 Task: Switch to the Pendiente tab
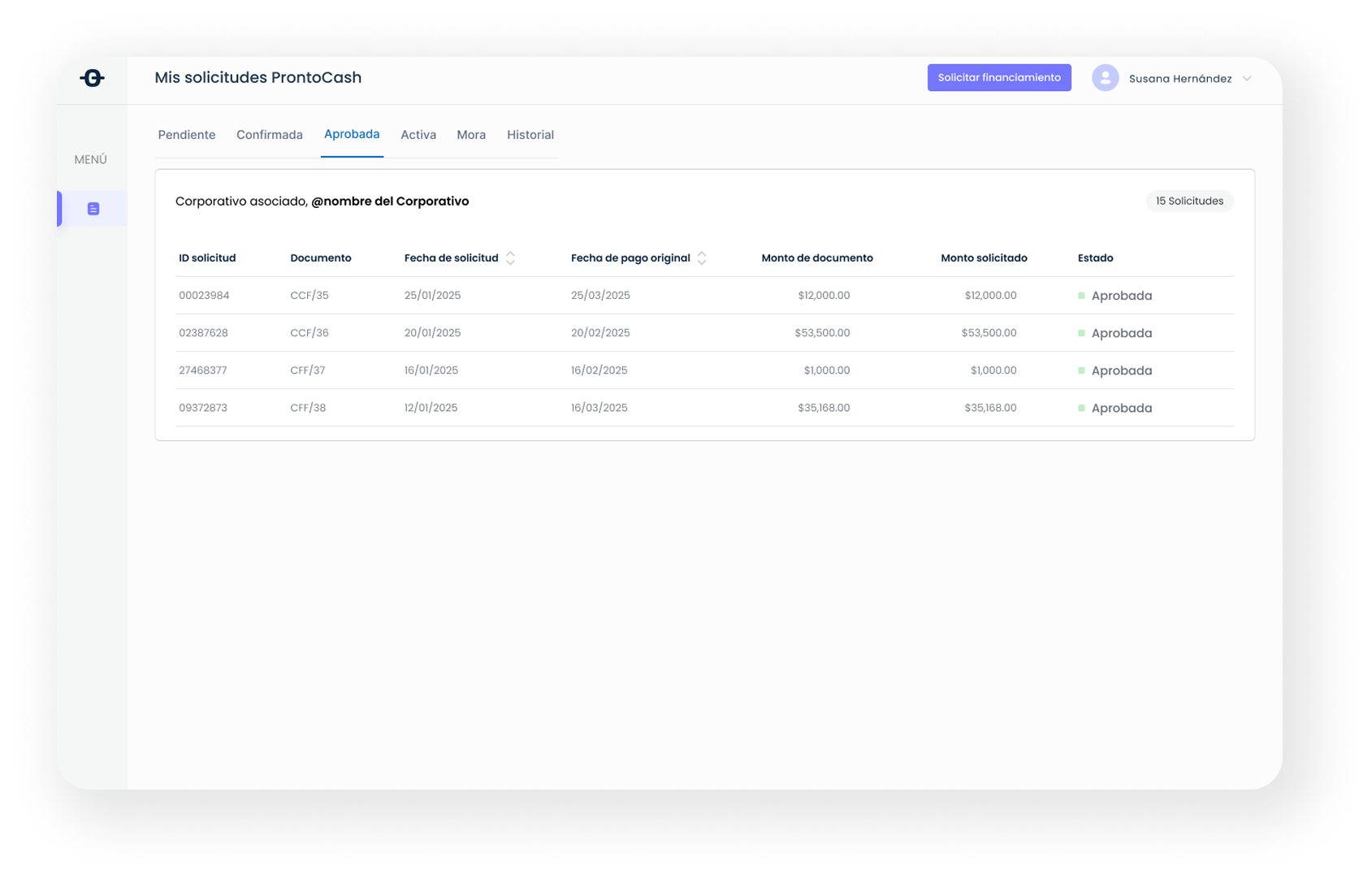186,134
